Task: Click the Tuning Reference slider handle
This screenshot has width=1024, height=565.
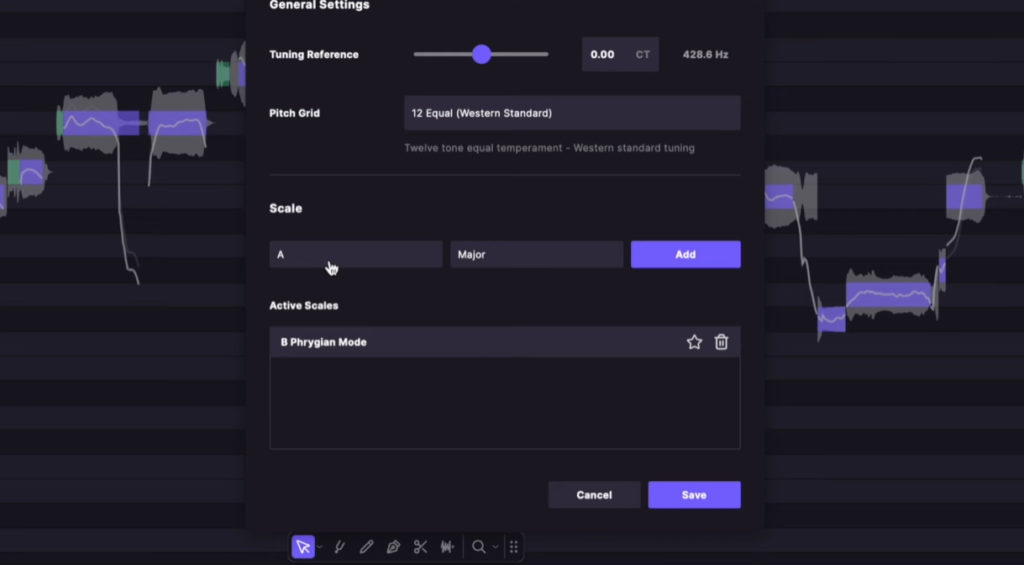Action: tap(482, 54)
